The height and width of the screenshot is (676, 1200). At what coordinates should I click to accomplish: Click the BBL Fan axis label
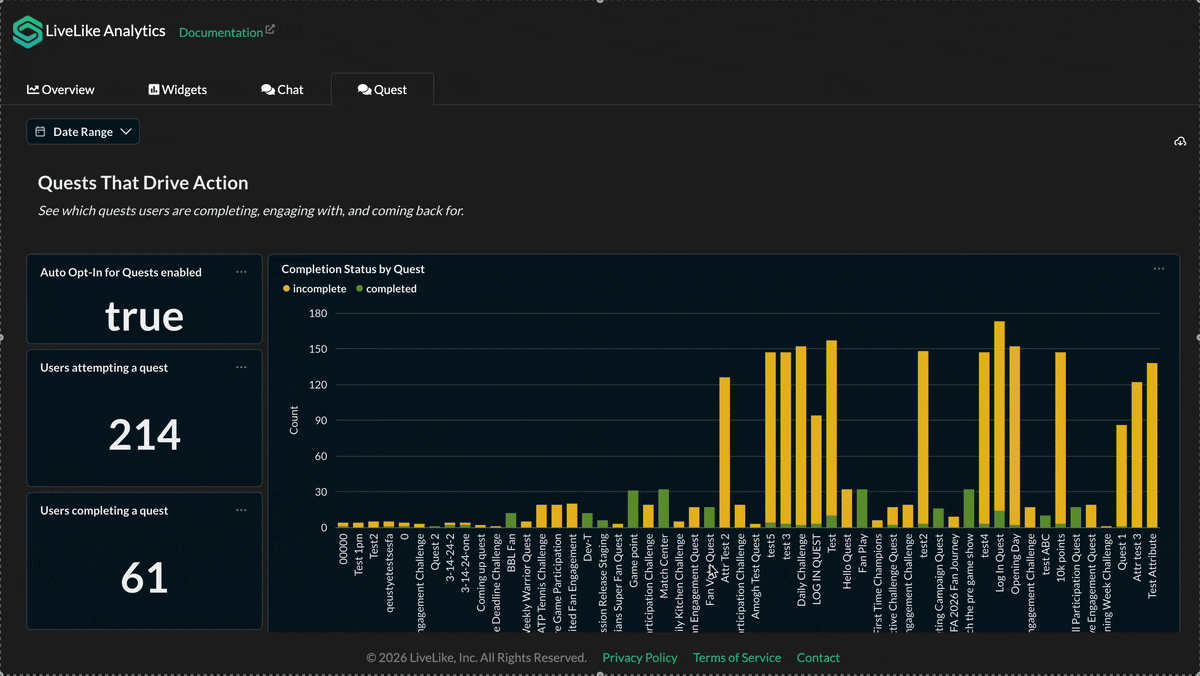pos(511,553)
